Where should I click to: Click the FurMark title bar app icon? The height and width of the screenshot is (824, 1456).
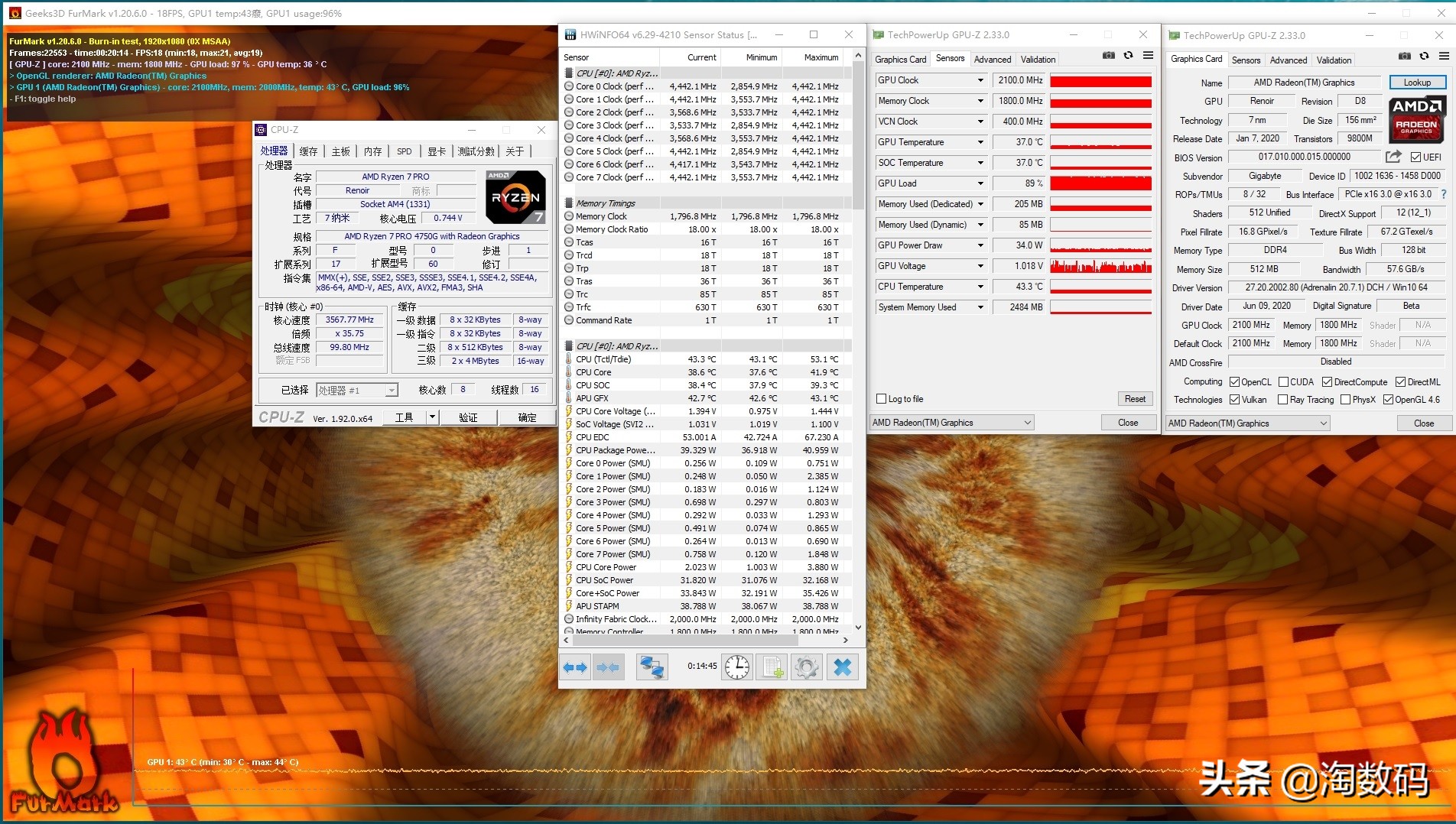[15, 13]
